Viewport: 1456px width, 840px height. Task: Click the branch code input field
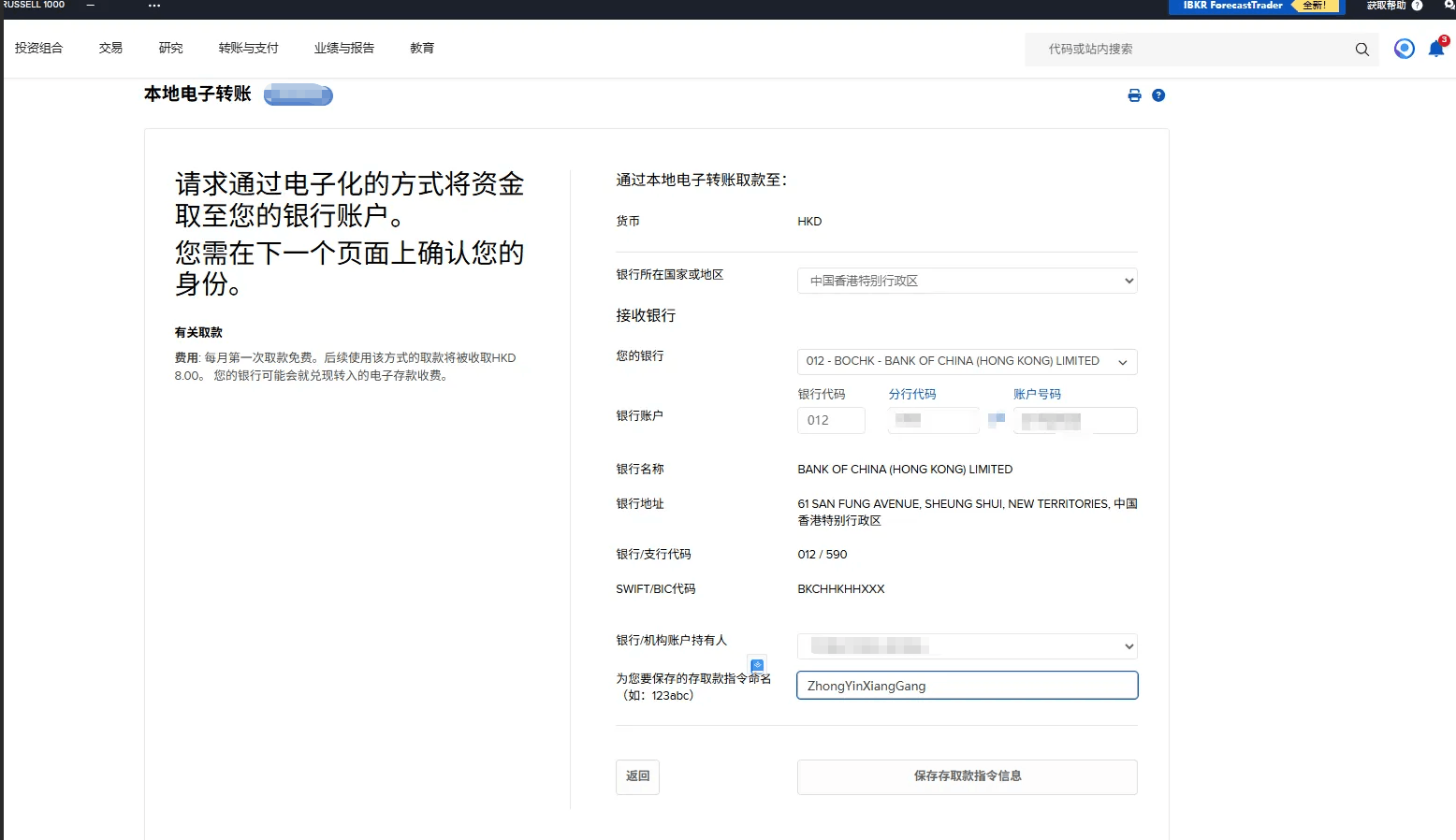point(933,420)
